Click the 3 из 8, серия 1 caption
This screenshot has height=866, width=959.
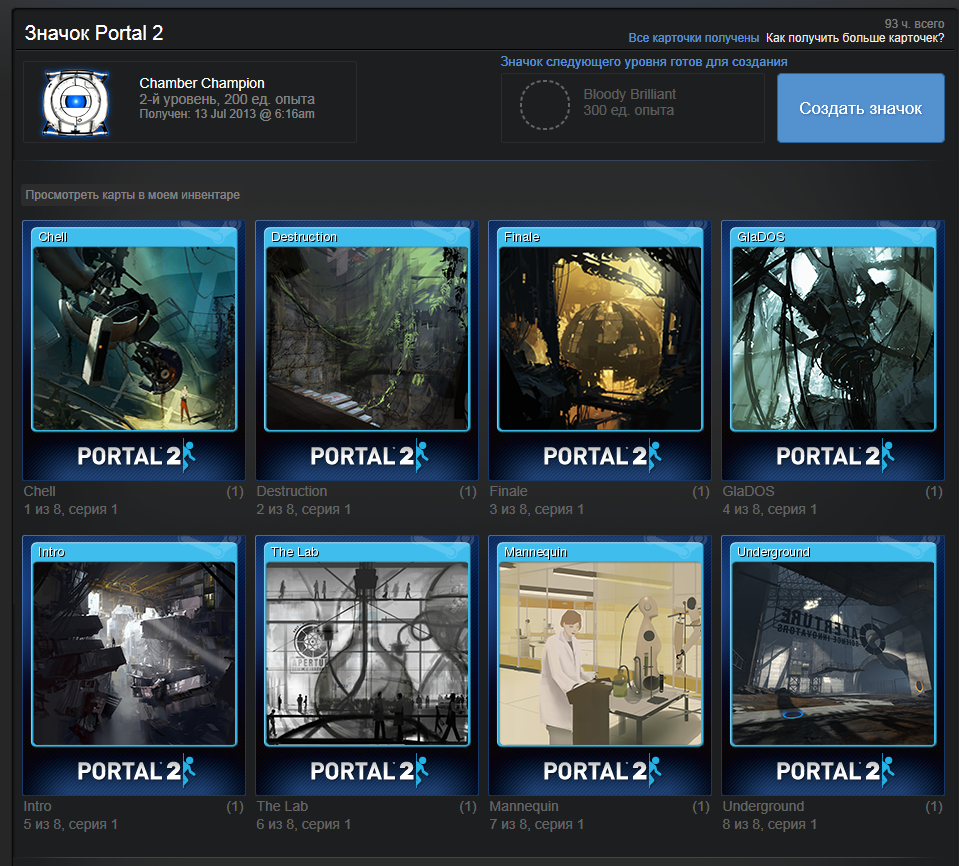pos(536,509)
